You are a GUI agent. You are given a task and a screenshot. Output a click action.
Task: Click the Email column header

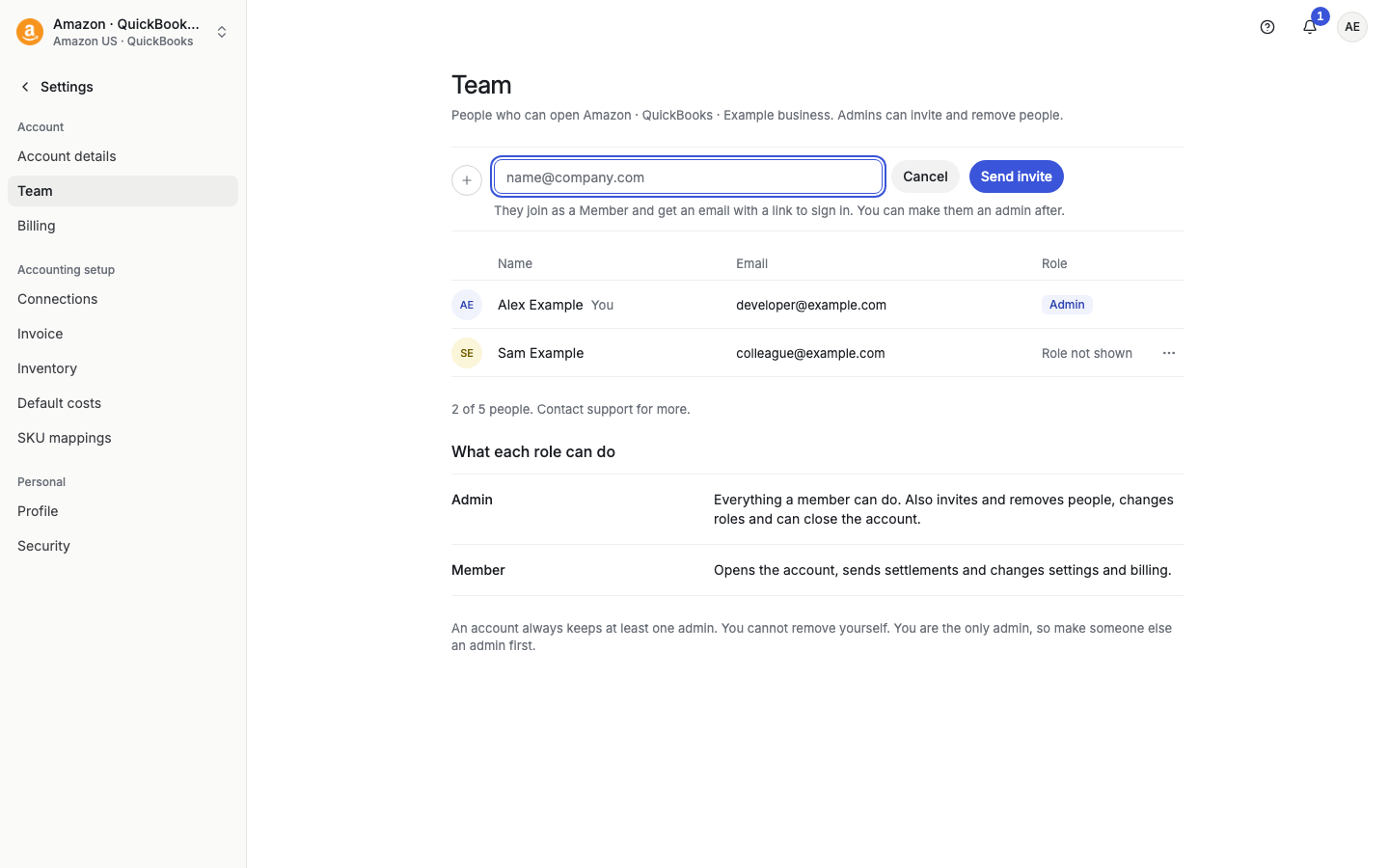pyautogui.click(x=752, y=263)
